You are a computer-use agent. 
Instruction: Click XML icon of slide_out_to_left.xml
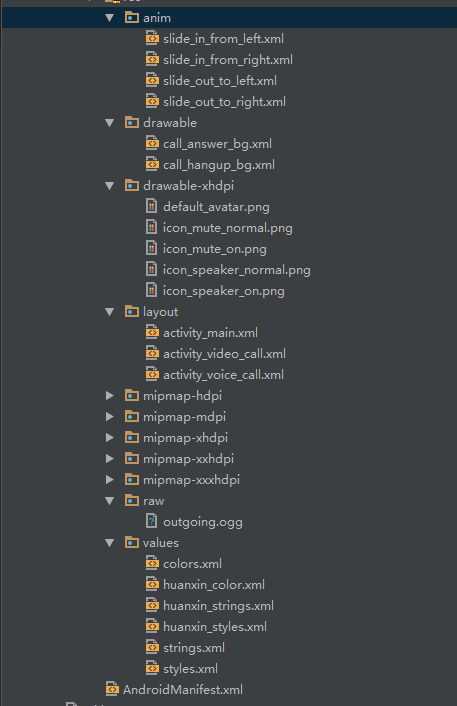pos(152,80)
